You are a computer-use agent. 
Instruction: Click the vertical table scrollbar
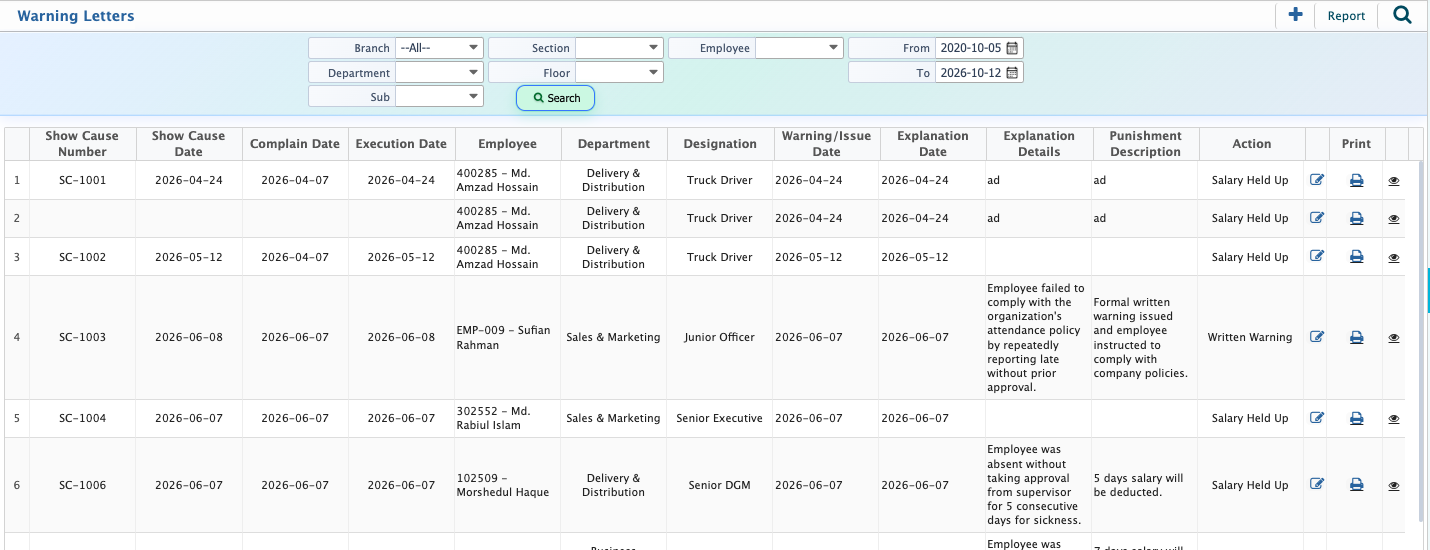[x=1422, y=340]
